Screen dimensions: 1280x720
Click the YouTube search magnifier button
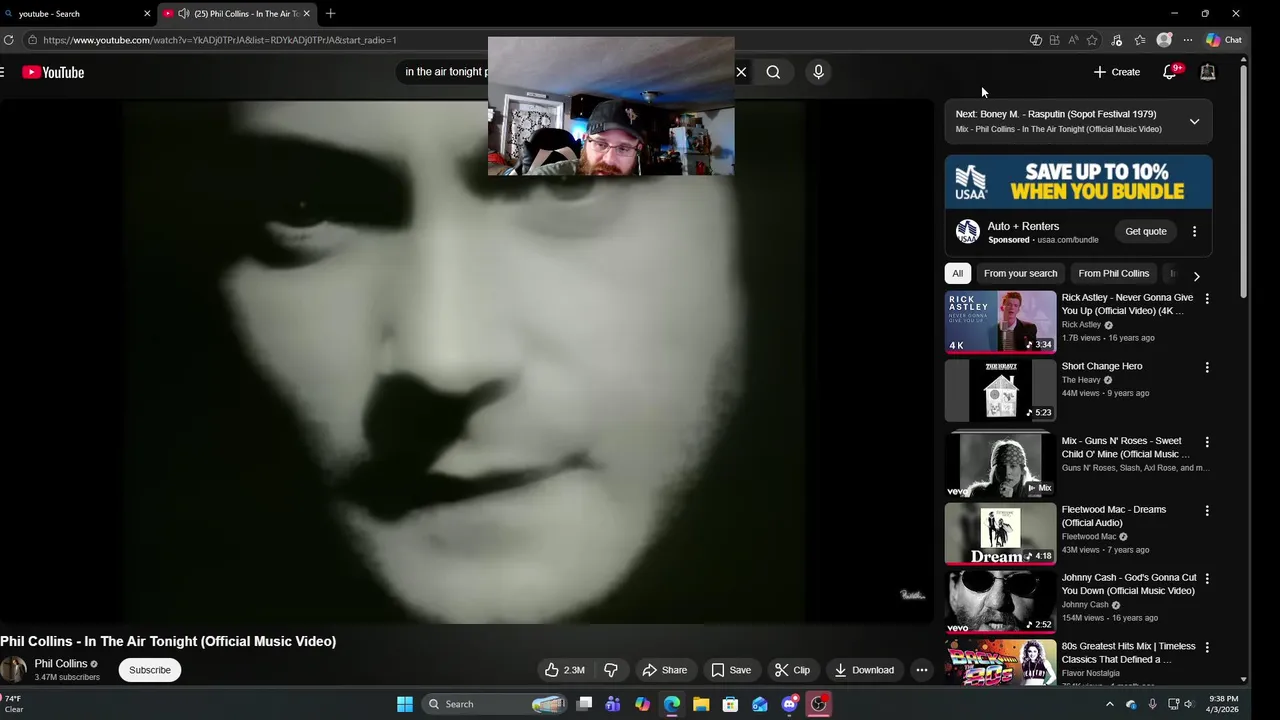[x=773, y=72]
